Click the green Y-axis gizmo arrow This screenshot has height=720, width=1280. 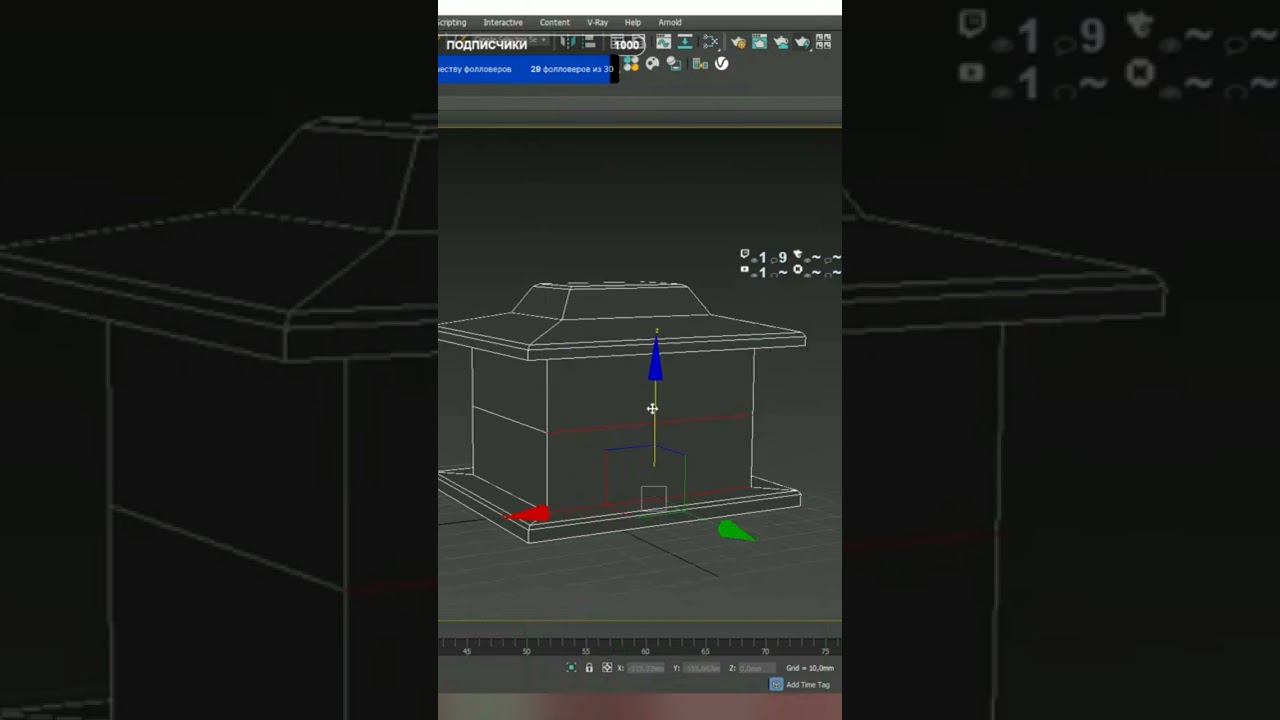[735, 532]
